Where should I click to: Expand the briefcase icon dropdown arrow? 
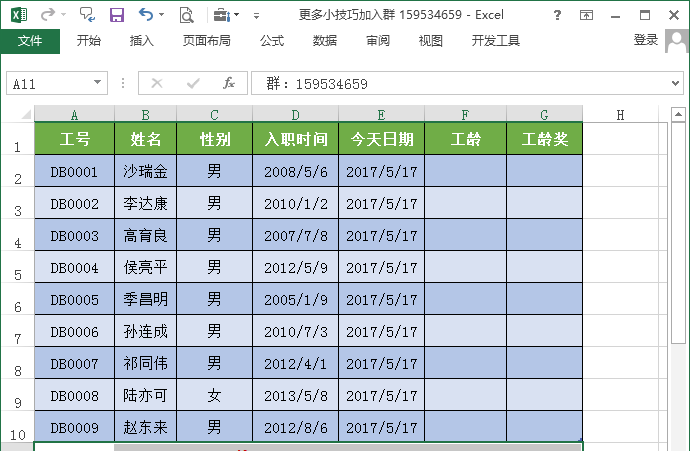(237, 15)
